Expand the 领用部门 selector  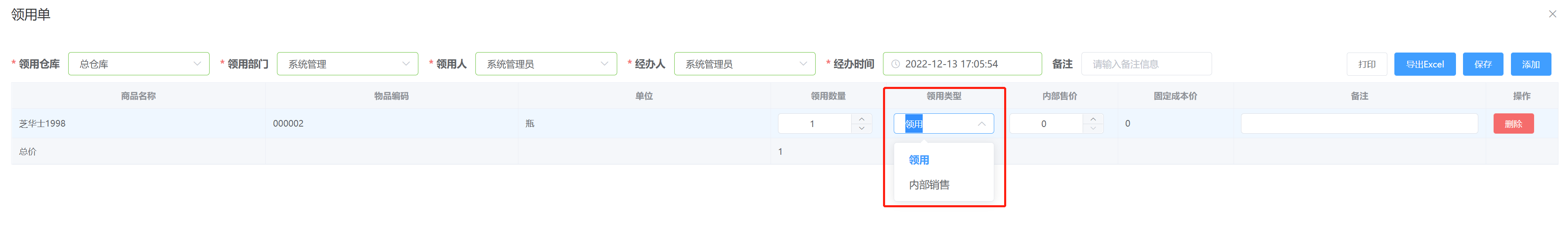point(348,64)
